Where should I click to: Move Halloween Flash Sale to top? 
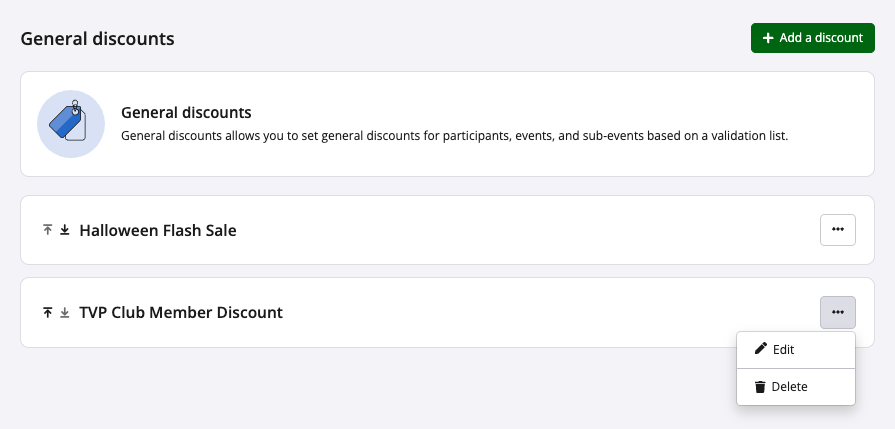tap(47, 230)
